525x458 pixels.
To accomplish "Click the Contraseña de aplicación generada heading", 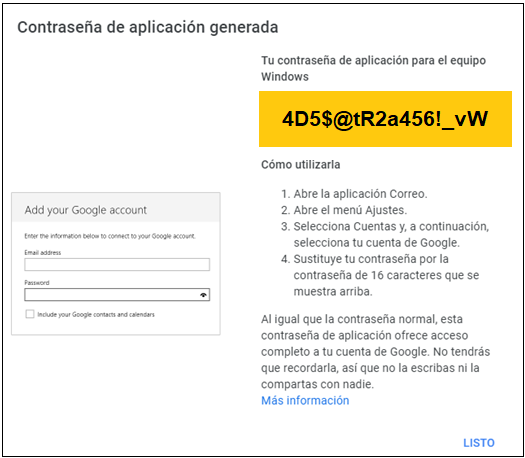I will click(x=148, y=27).
